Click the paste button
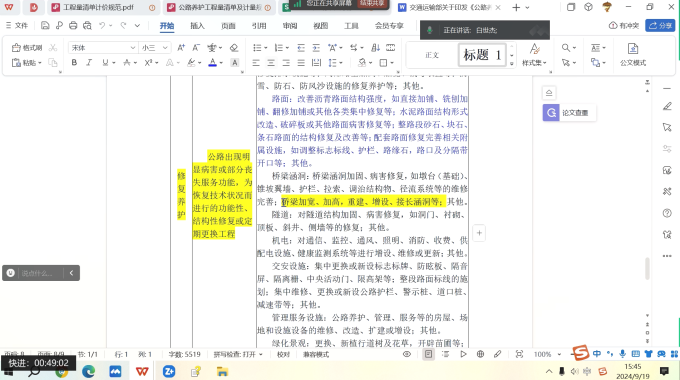680x380 pixels. click(26, 62)
